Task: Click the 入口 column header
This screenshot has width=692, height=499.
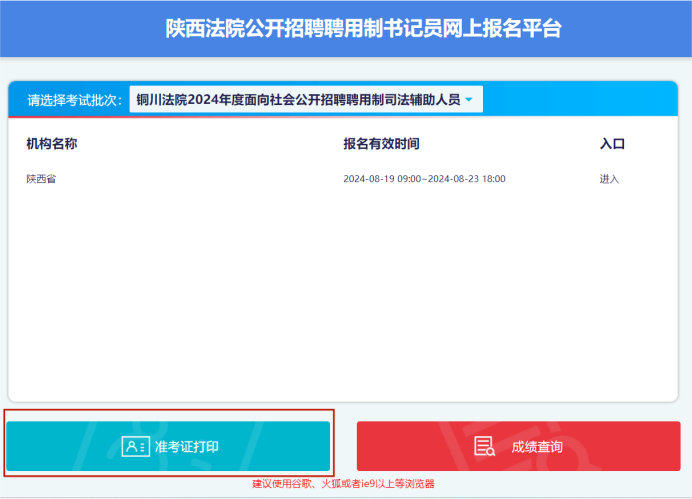Action: click(x=612, y=144)
